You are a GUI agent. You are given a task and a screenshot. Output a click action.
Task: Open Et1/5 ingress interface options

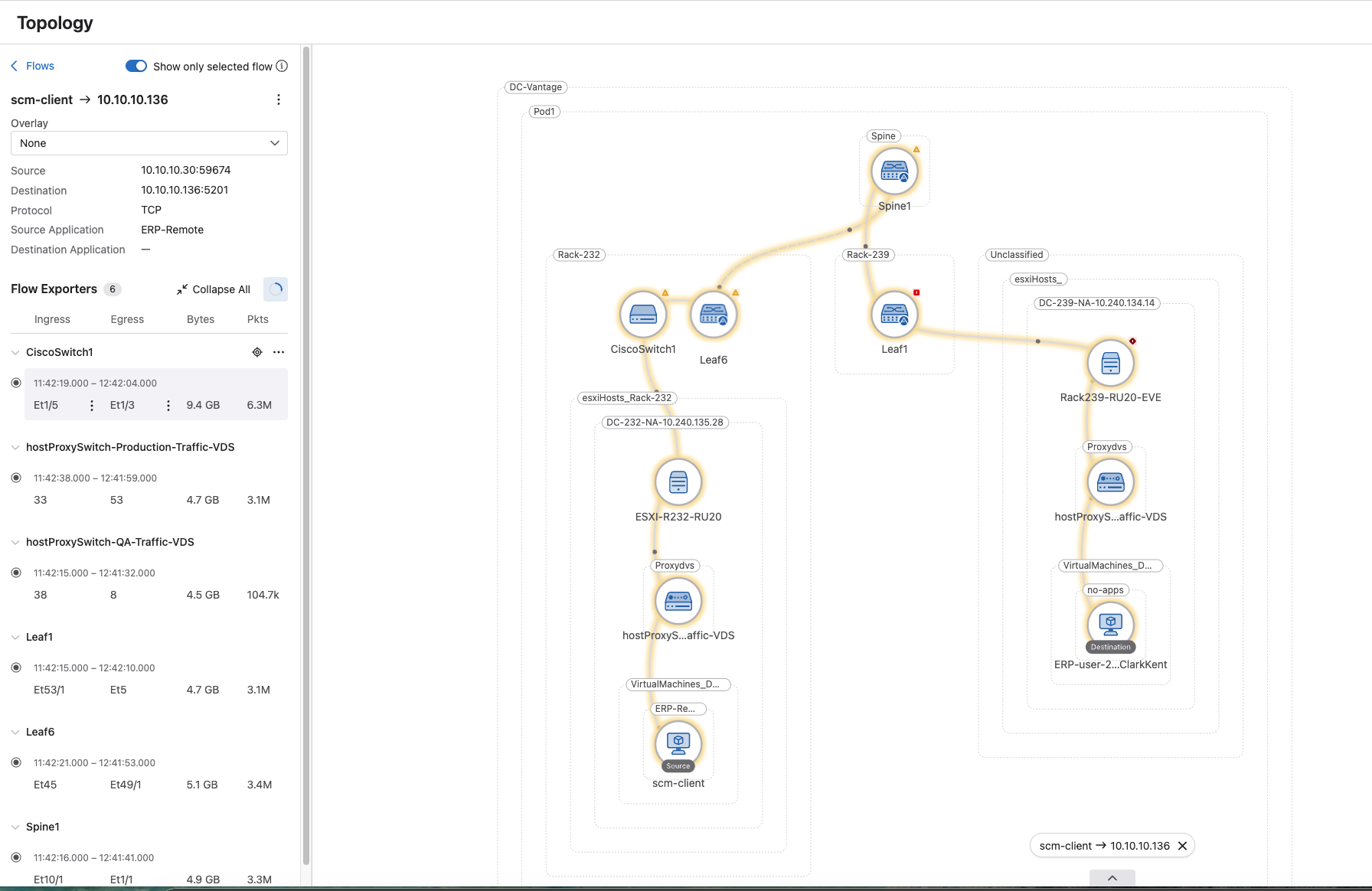92,405
